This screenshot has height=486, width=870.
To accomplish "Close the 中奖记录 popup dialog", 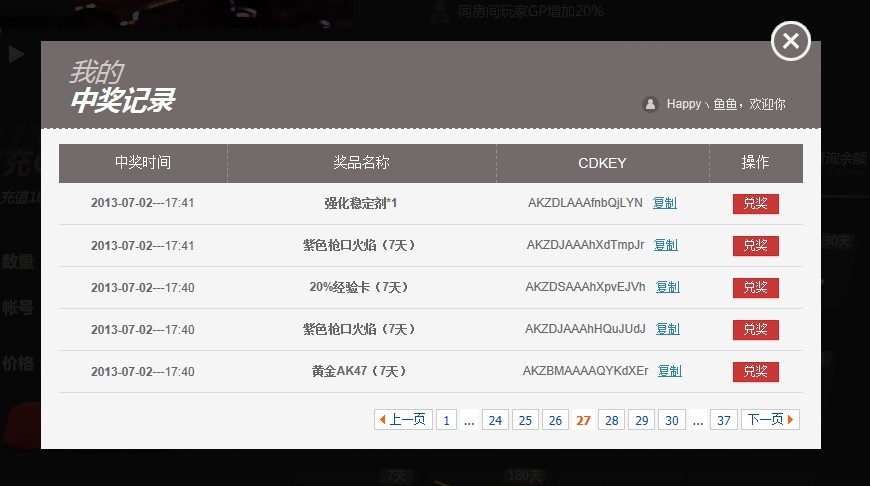I will [790, 41].
